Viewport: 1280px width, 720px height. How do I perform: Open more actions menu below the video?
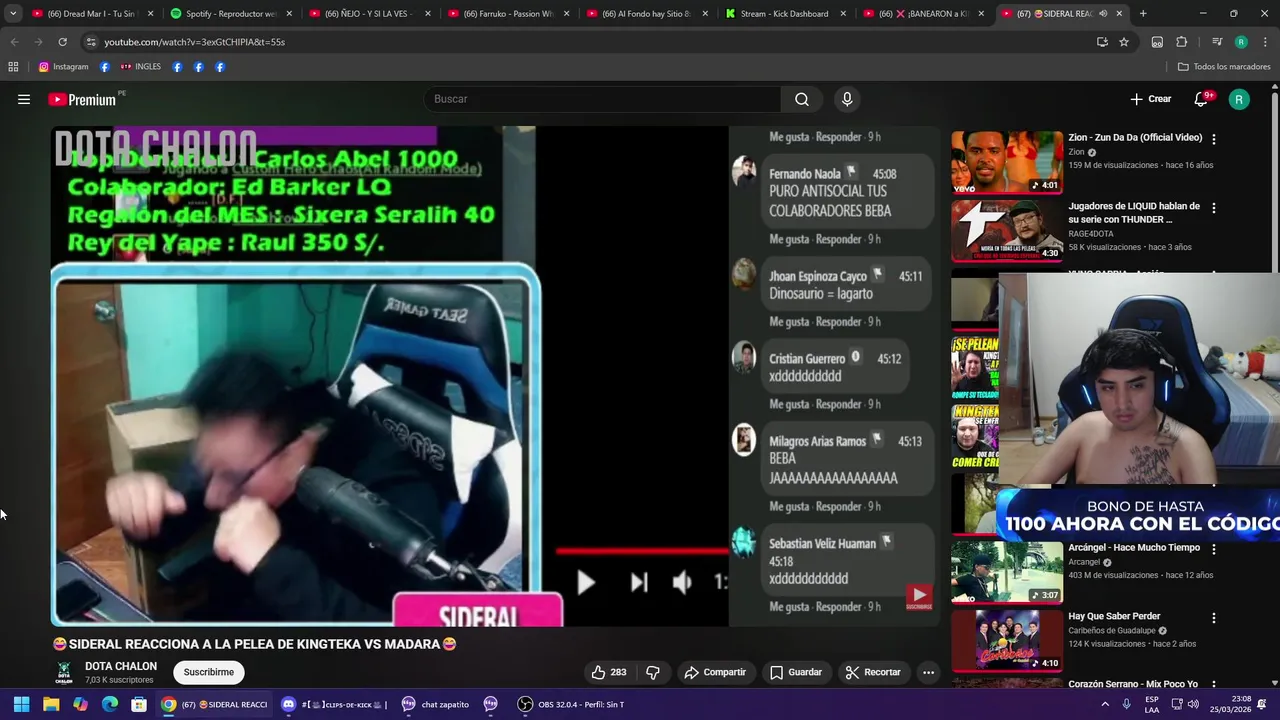928,672
